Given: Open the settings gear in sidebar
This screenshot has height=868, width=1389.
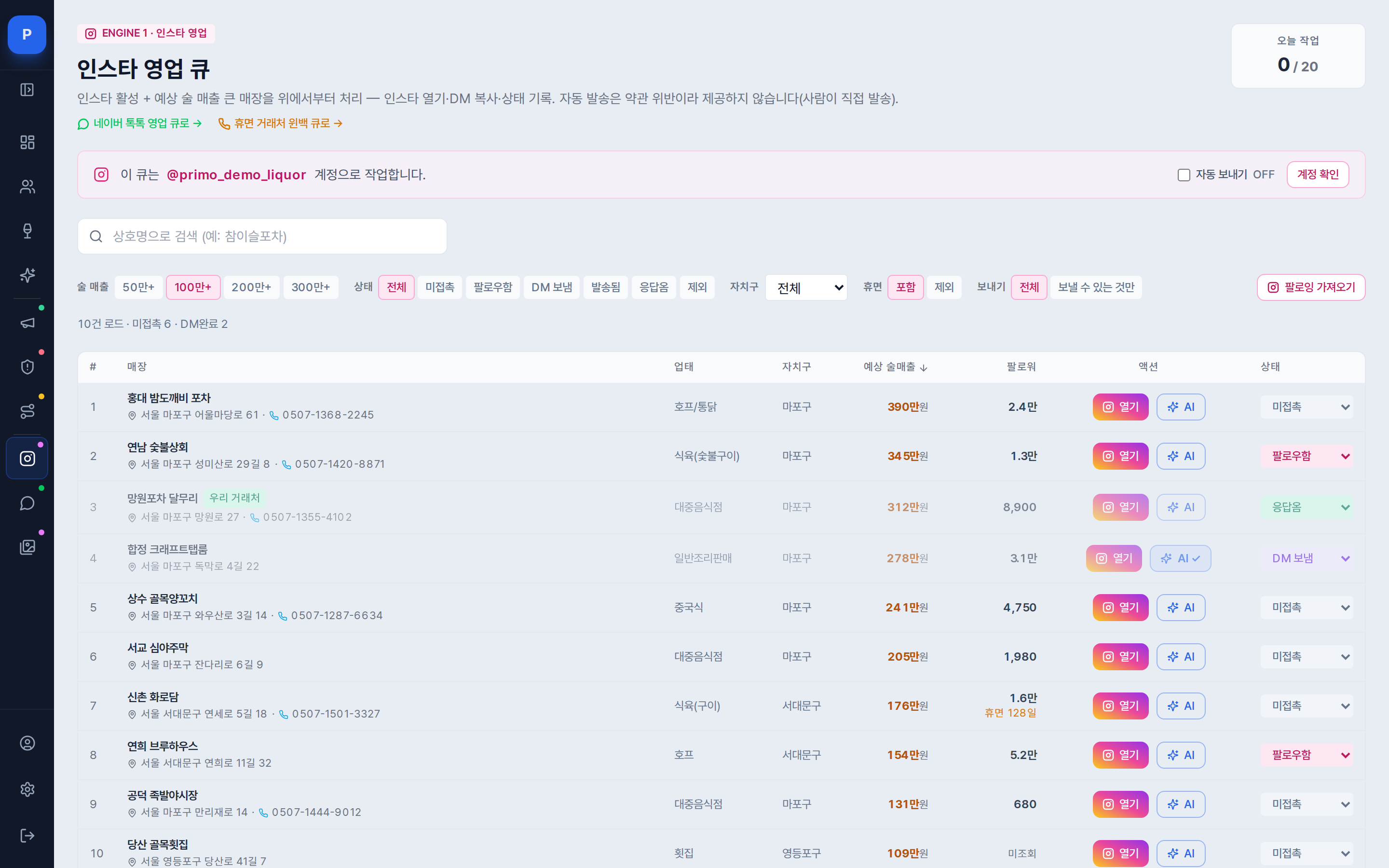Looking at the screenshot, I should [x=27, y=789].
